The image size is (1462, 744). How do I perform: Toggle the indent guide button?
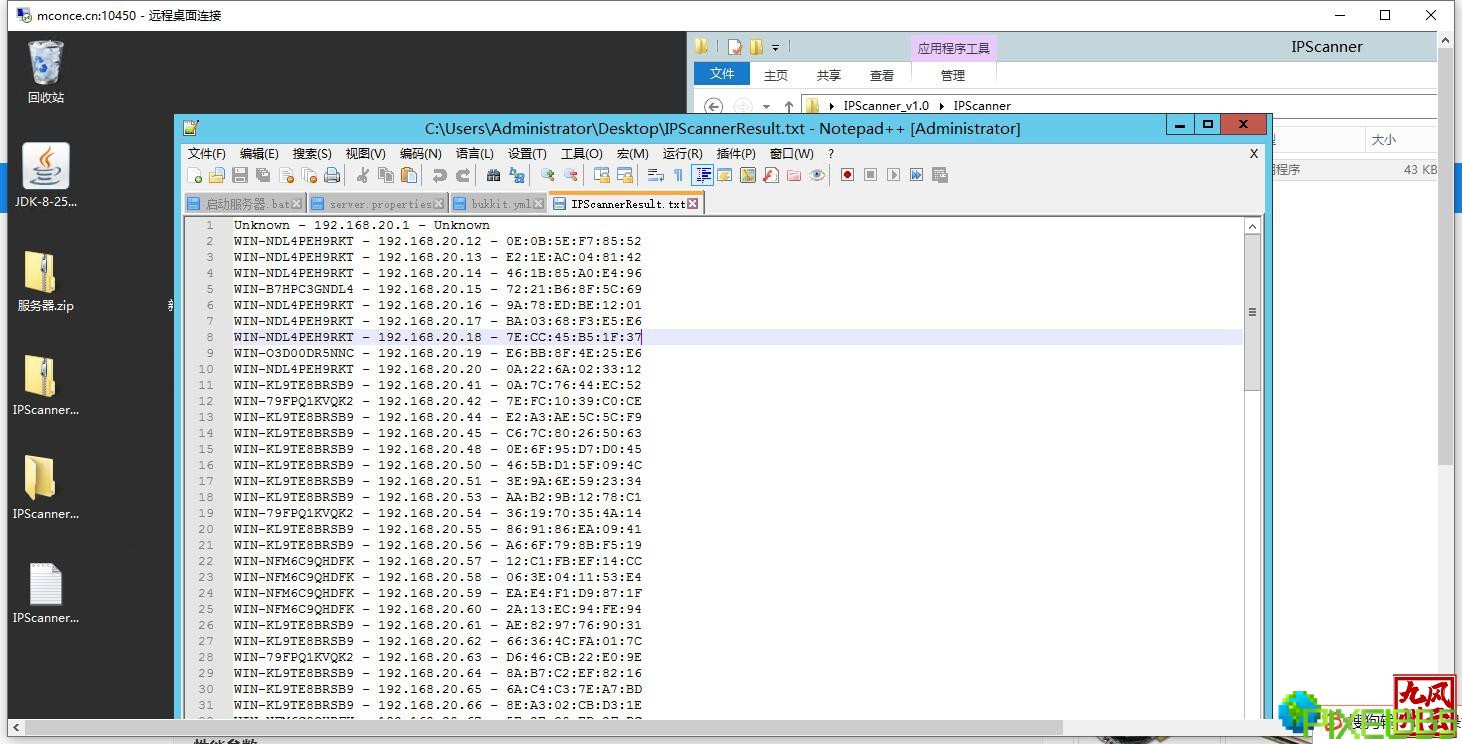(703, 175)
